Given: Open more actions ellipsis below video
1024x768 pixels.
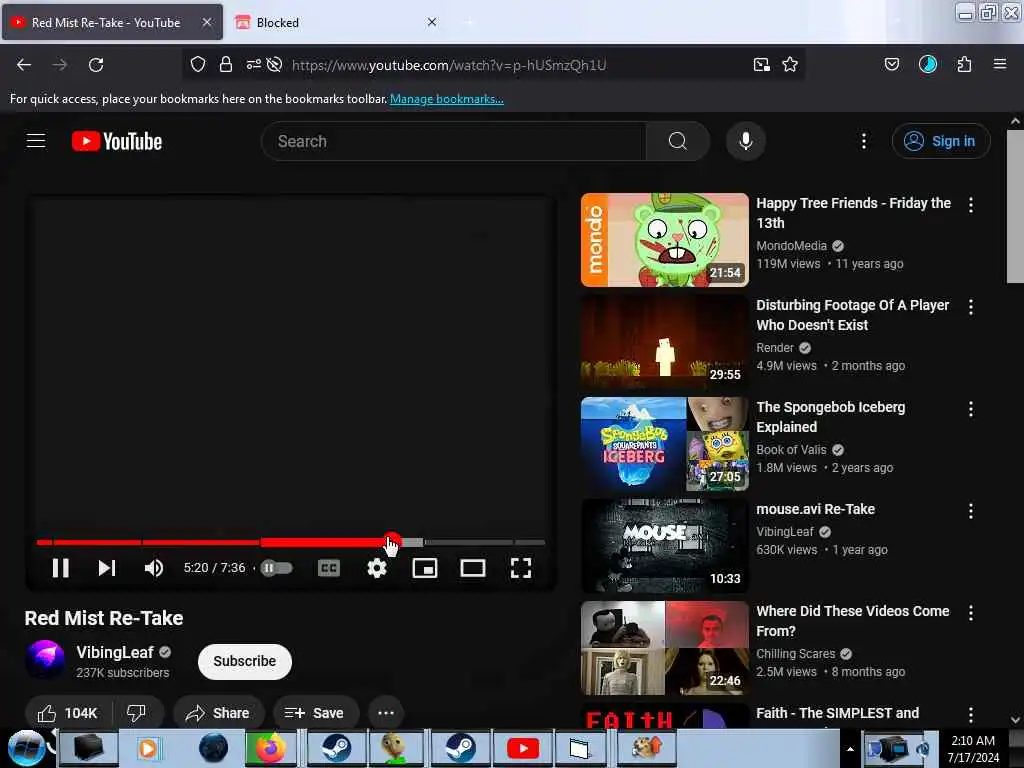Looking at the screenshot, I should coord(386,713).
